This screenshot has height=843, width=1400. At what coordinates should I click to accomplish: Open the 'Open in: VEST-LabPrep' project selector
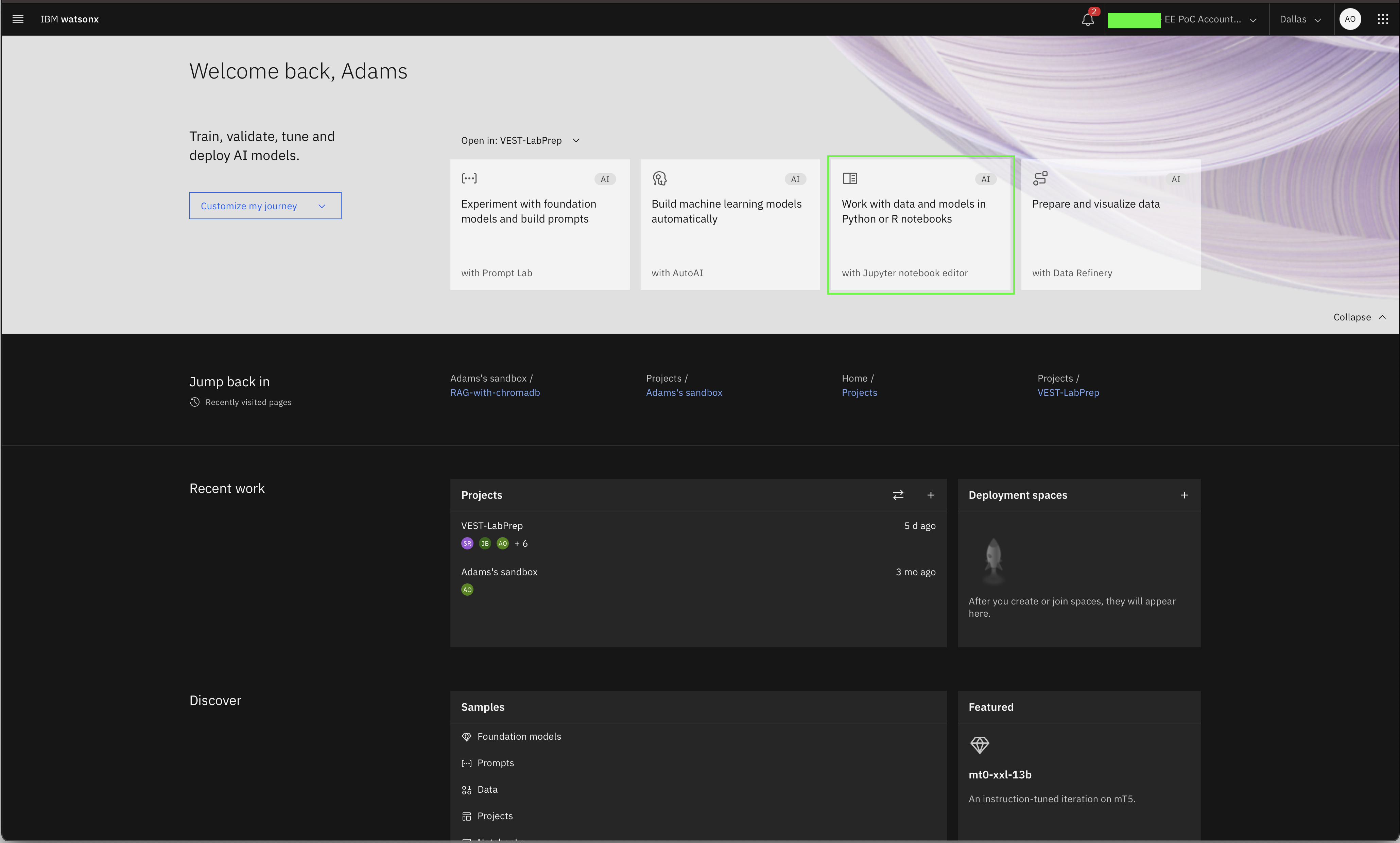(520, 140)
